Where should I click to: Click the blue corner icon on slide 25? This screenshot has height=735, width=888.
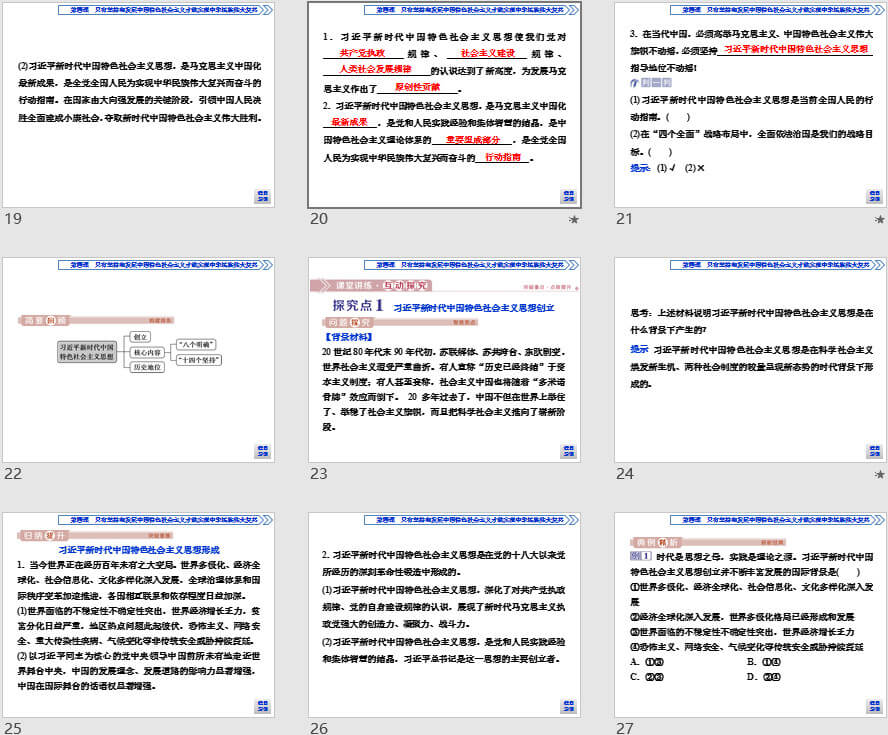tap(263, 706)
